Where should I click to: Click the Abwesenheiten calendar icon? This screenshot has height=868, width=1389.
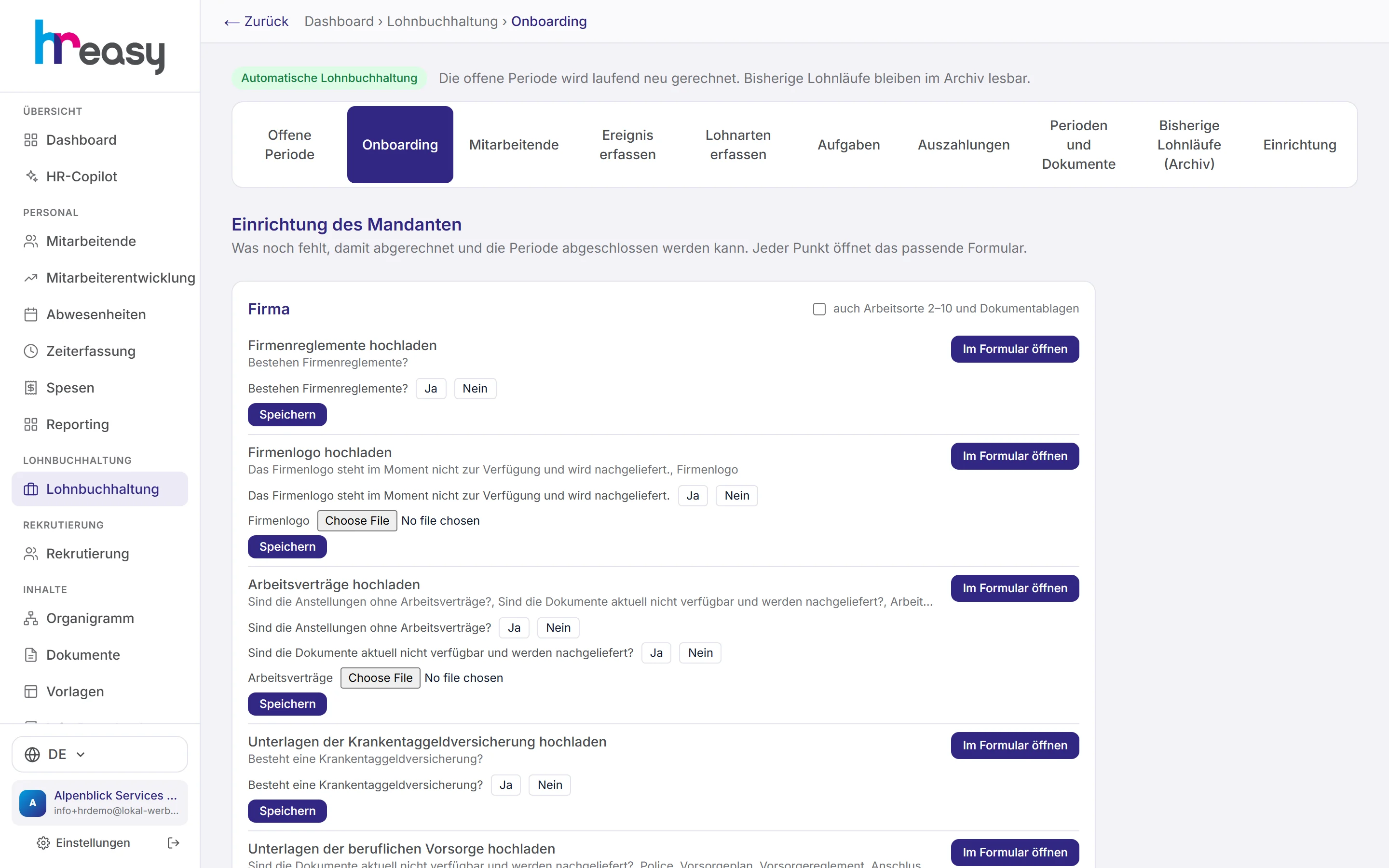pos(31,314)
